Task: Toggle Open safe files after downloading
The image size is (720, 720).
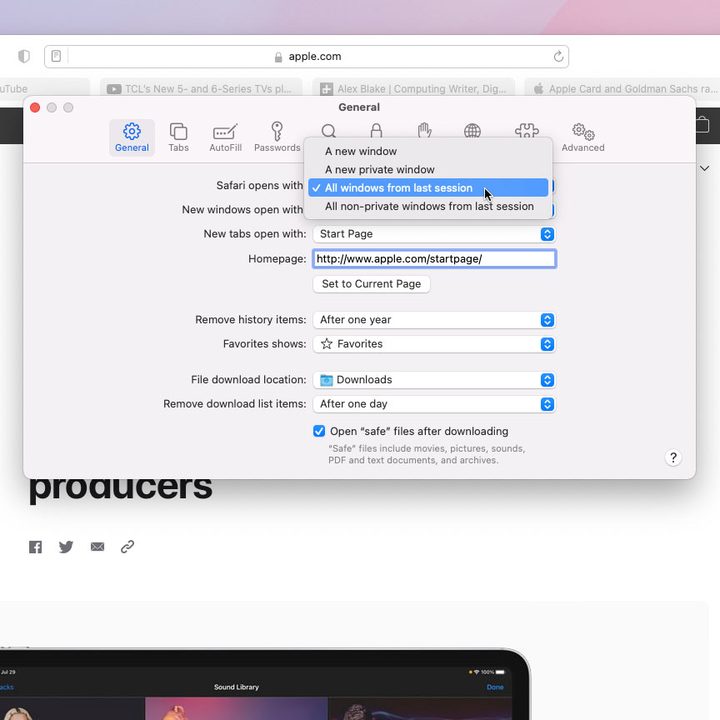Action: [x=319, y=431]
